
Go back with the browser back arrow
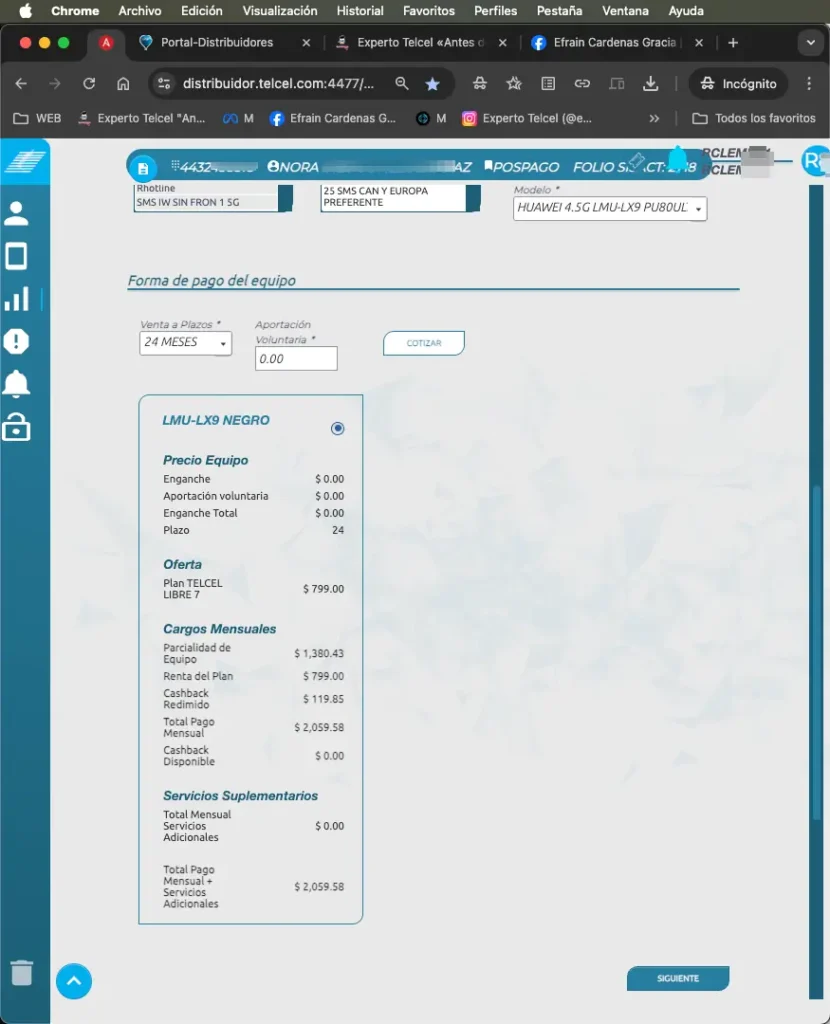(21, 84)
